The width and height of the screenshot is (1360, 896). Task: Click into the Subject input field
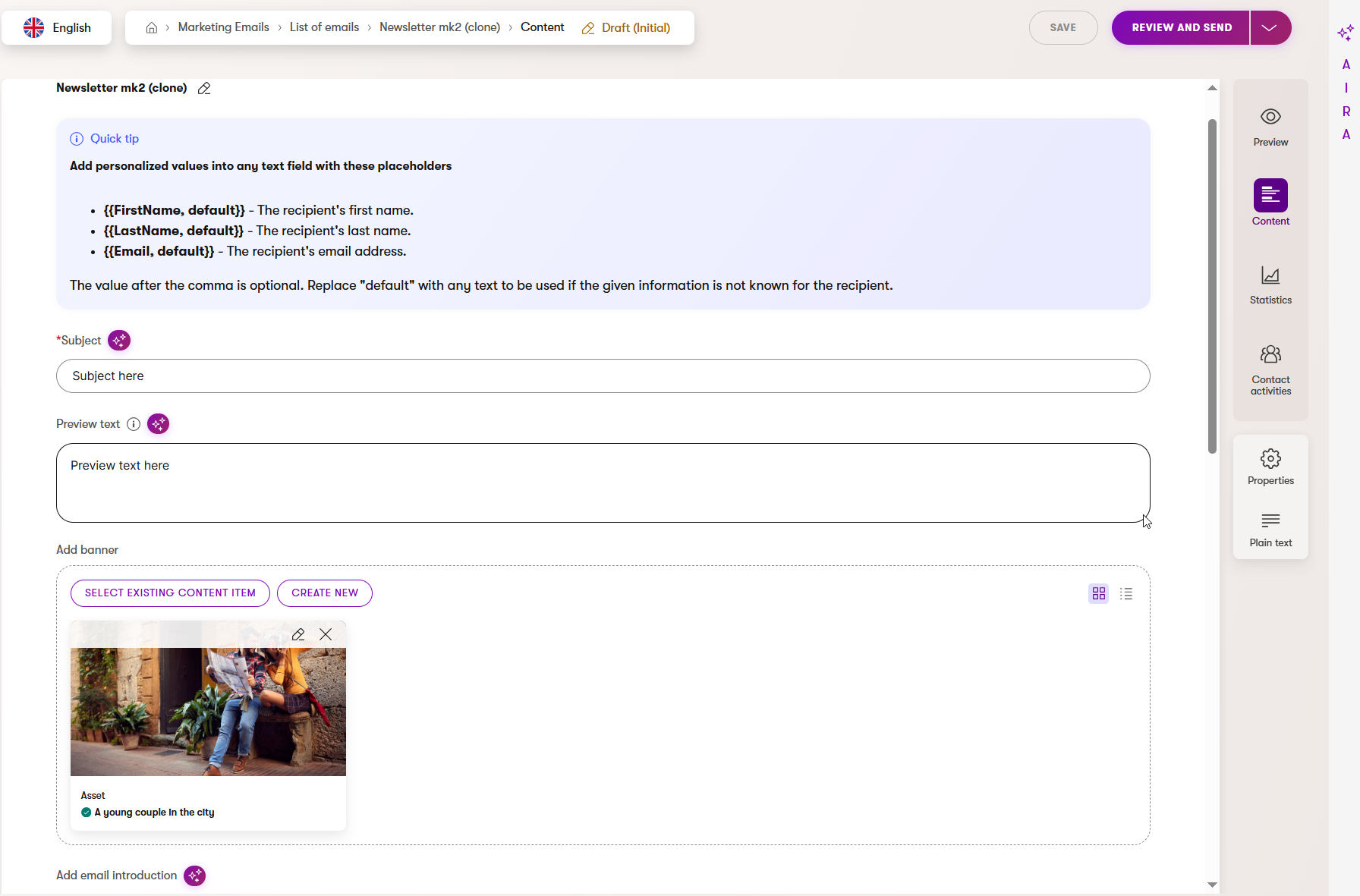pos(603,376)
